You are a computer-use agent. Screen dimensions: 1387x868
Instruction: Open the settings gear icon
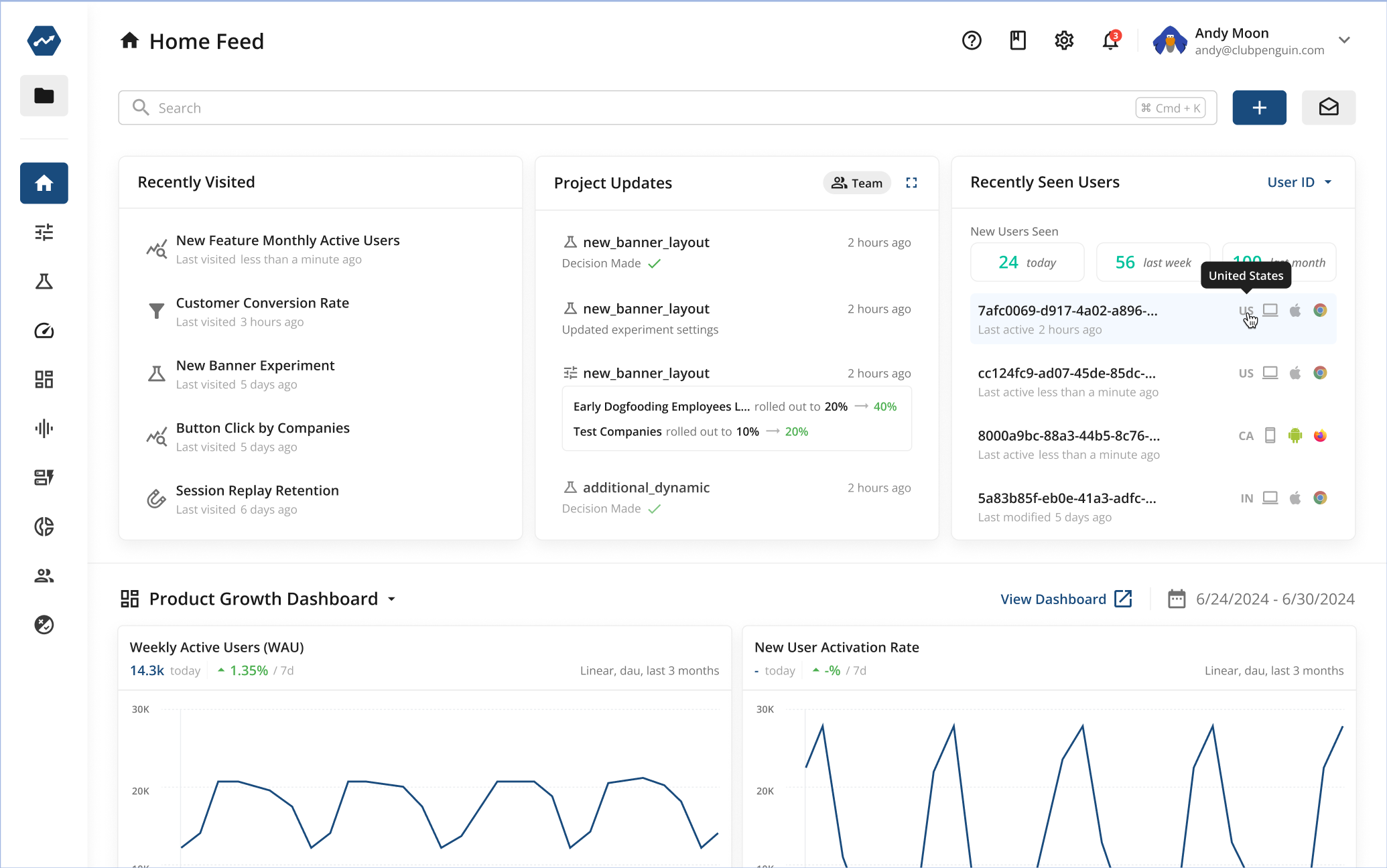(1064, 41)
